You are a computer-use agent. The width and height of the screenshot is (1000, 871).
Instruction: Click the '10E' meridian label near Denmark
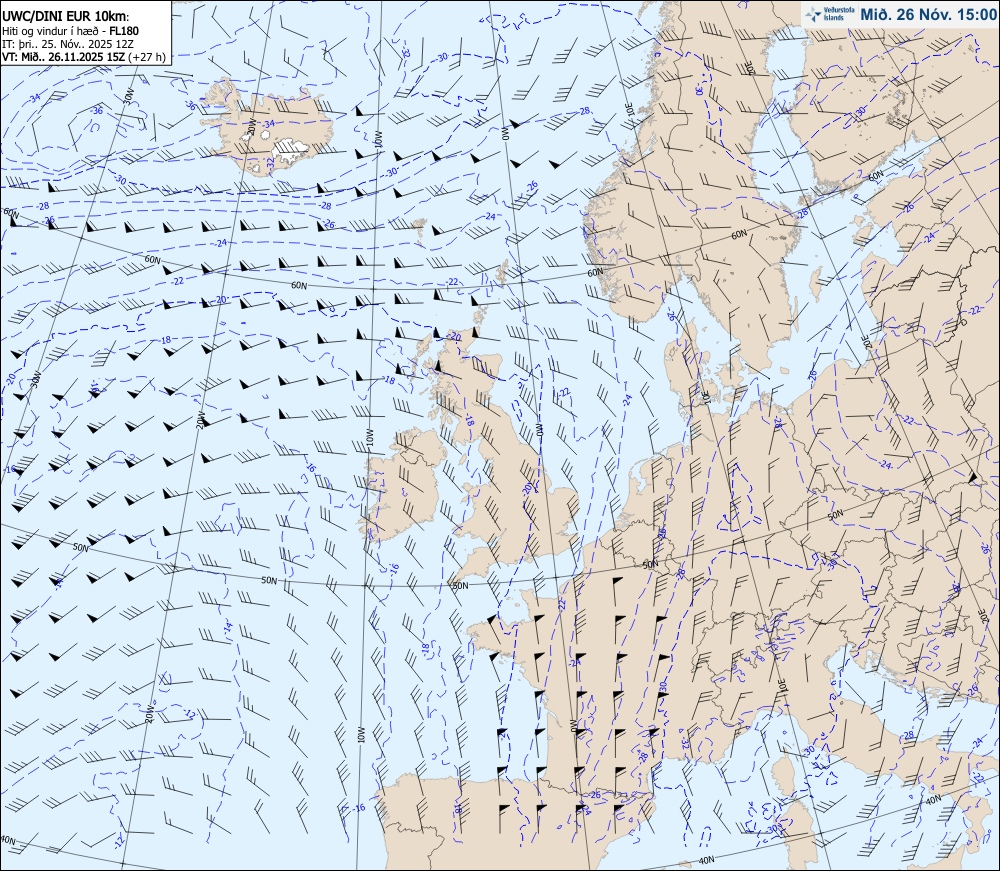(x=705, y=396)
